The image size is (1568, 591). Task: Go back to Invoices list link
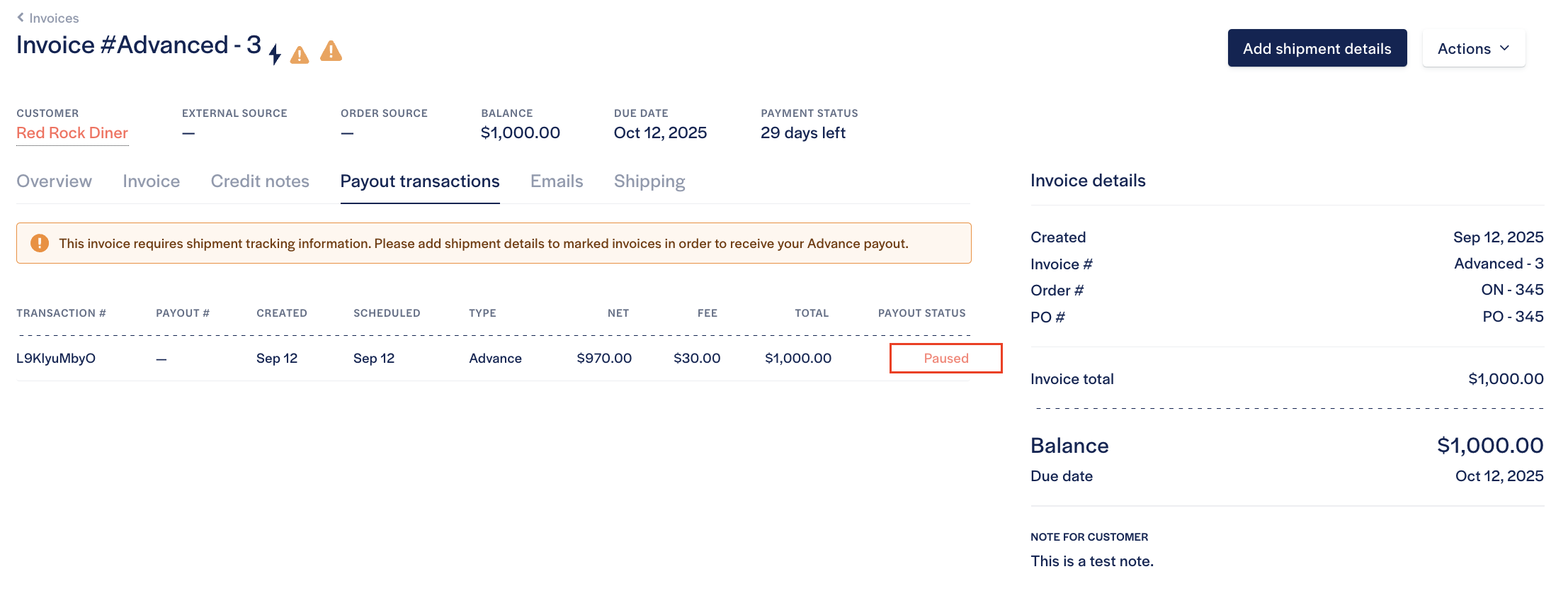point(54,18)
